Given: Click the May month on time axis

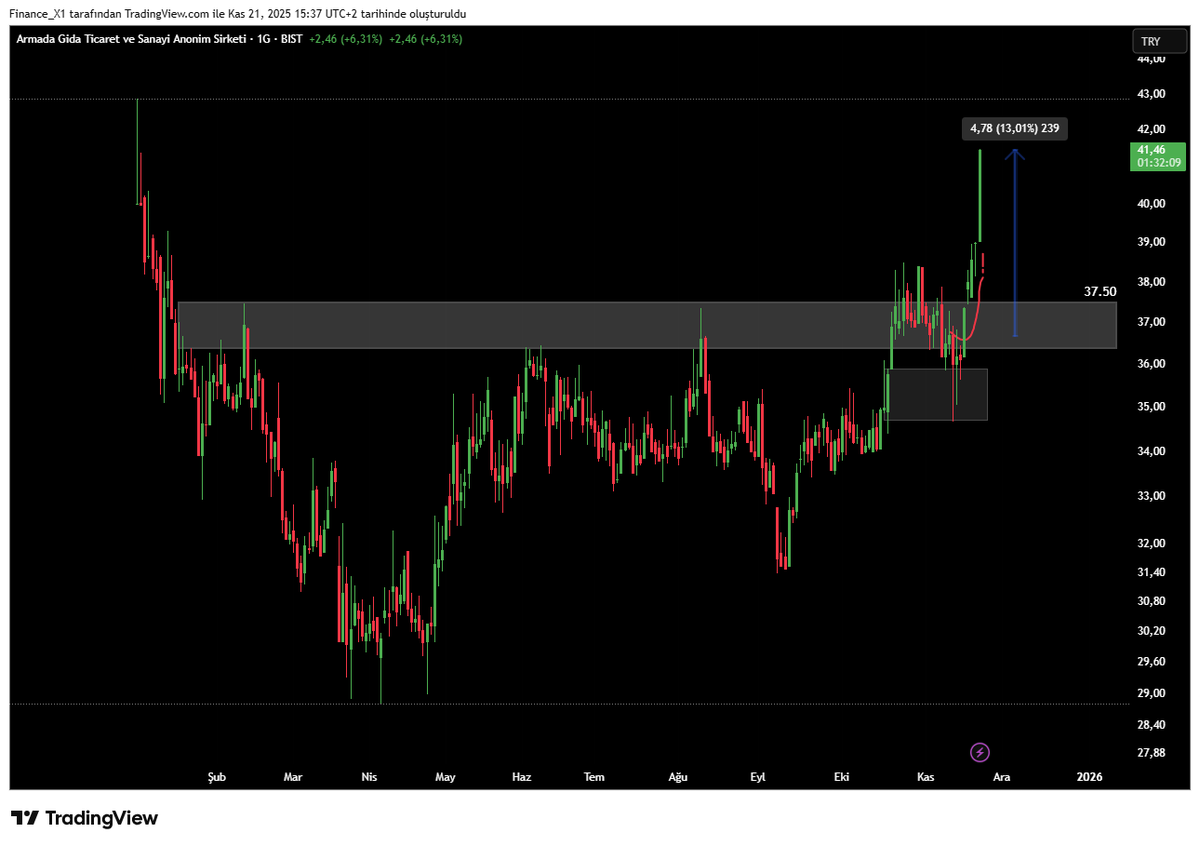Looking at the screenshot, I should (x=445, y=777).
